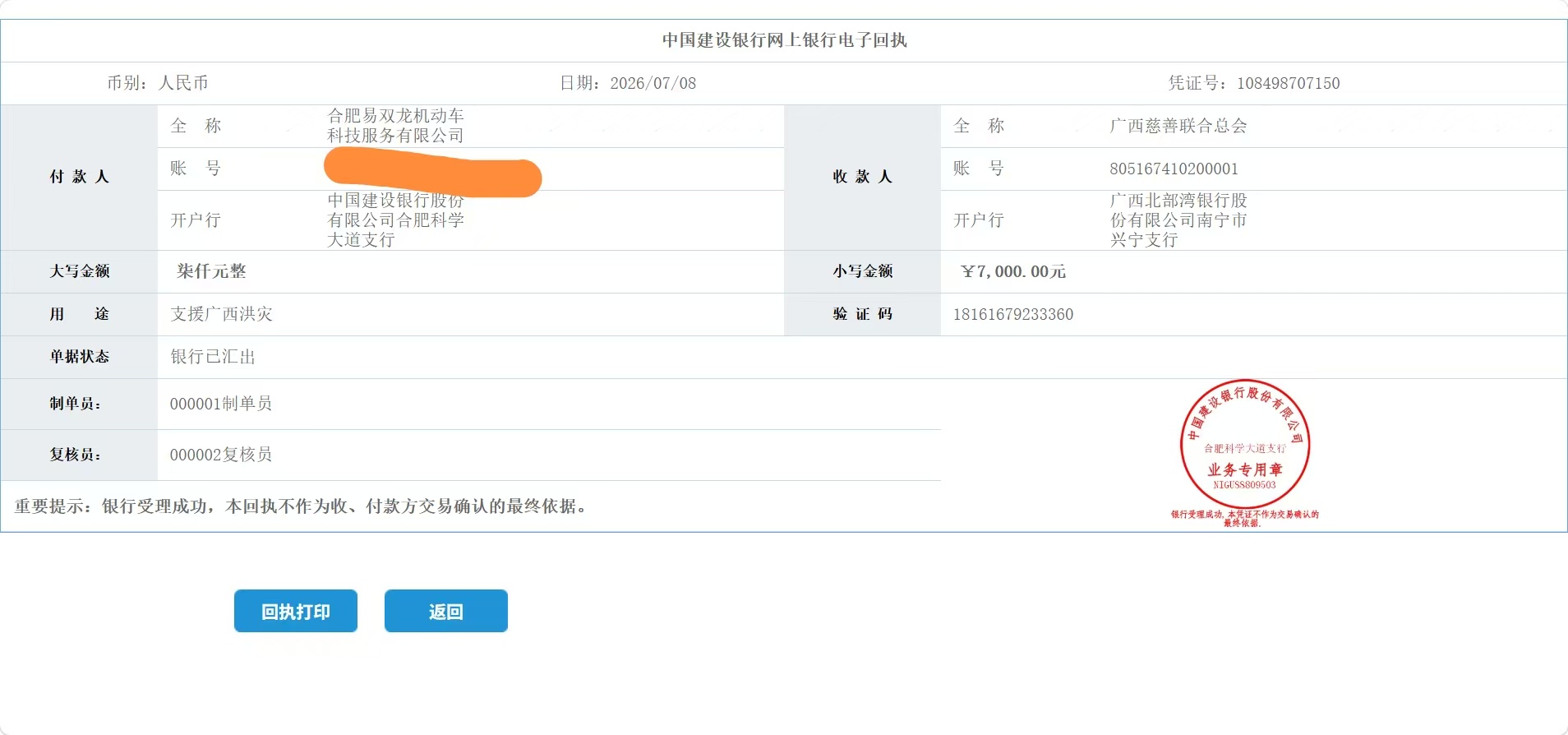
Task: Click the uppercase amount 柒仟元整
Action: [211, 271]
